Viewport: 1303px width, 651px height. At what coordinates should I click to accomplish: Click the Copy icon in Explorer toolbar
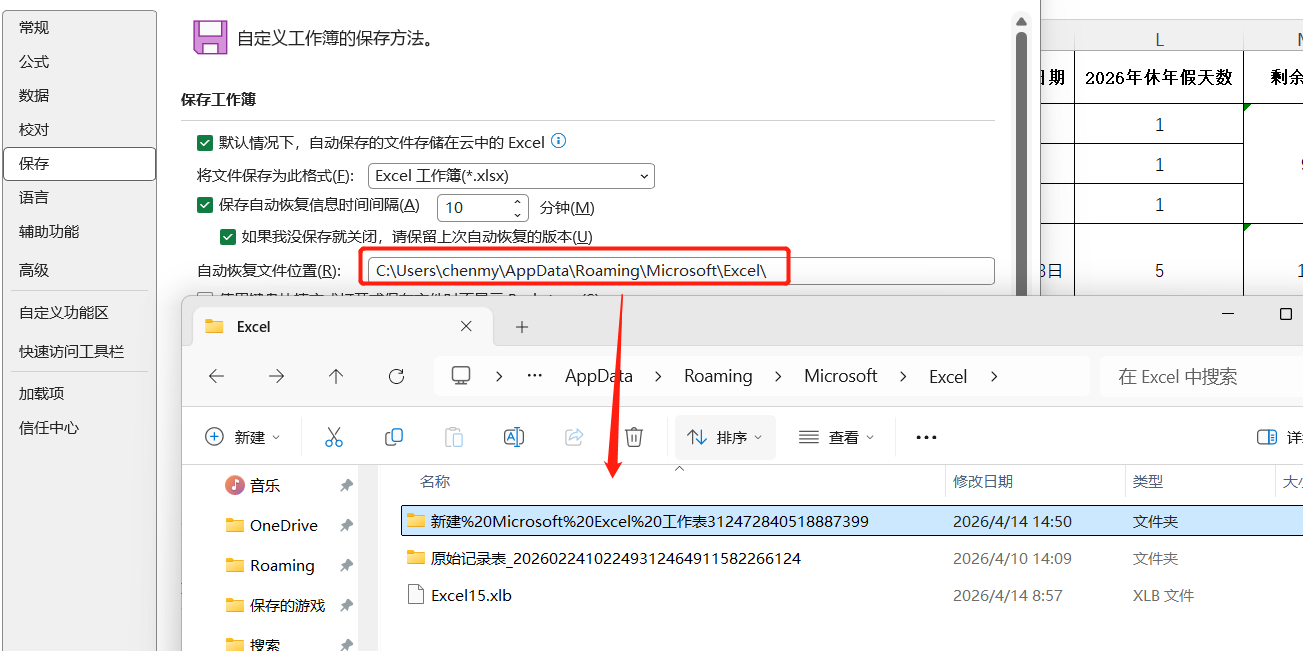click(394, 437)
